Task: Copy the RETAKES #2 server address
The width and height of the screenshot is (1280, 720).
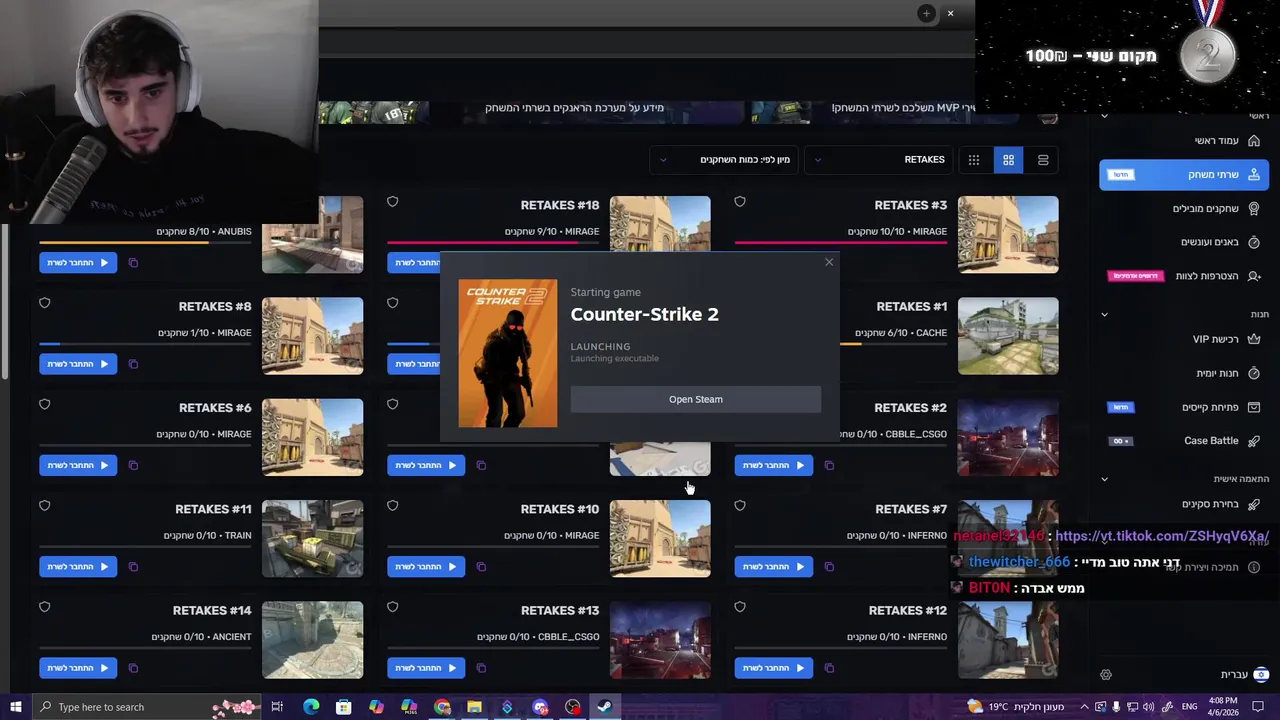Action: tap(829, 465)
